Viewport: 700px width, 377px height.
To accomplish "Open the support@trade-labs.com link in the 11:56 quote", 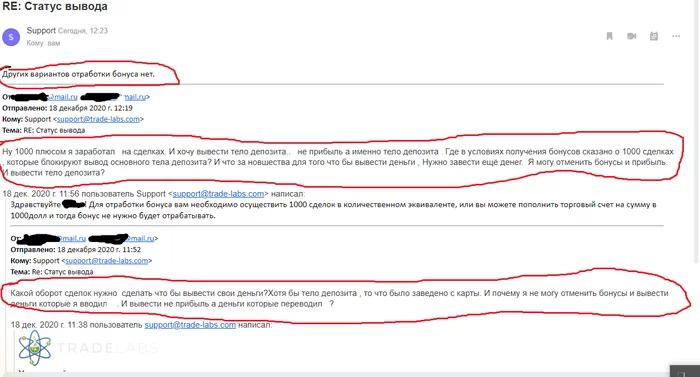I will (218, 194).
